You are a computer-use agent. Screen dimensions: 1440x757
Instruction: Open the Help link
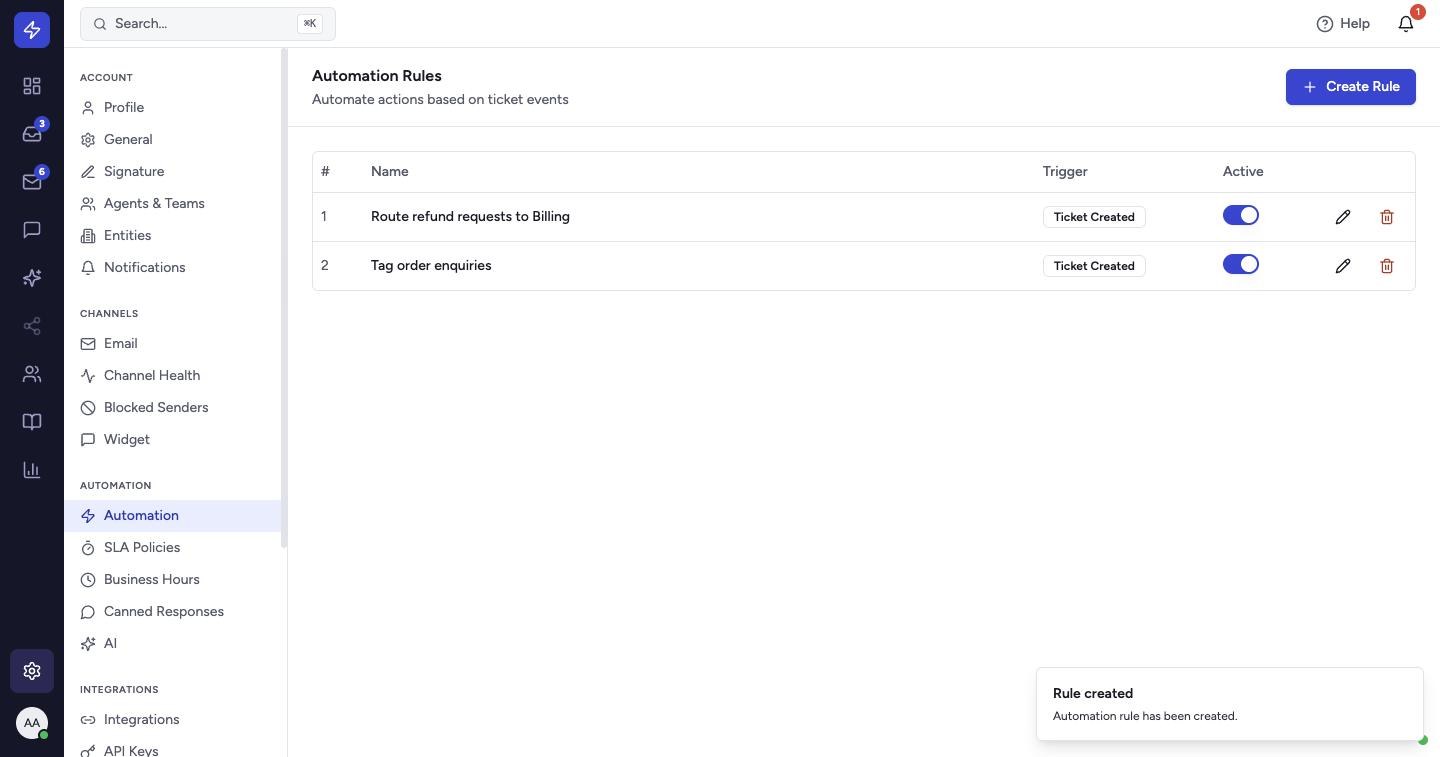[1343, 24]
